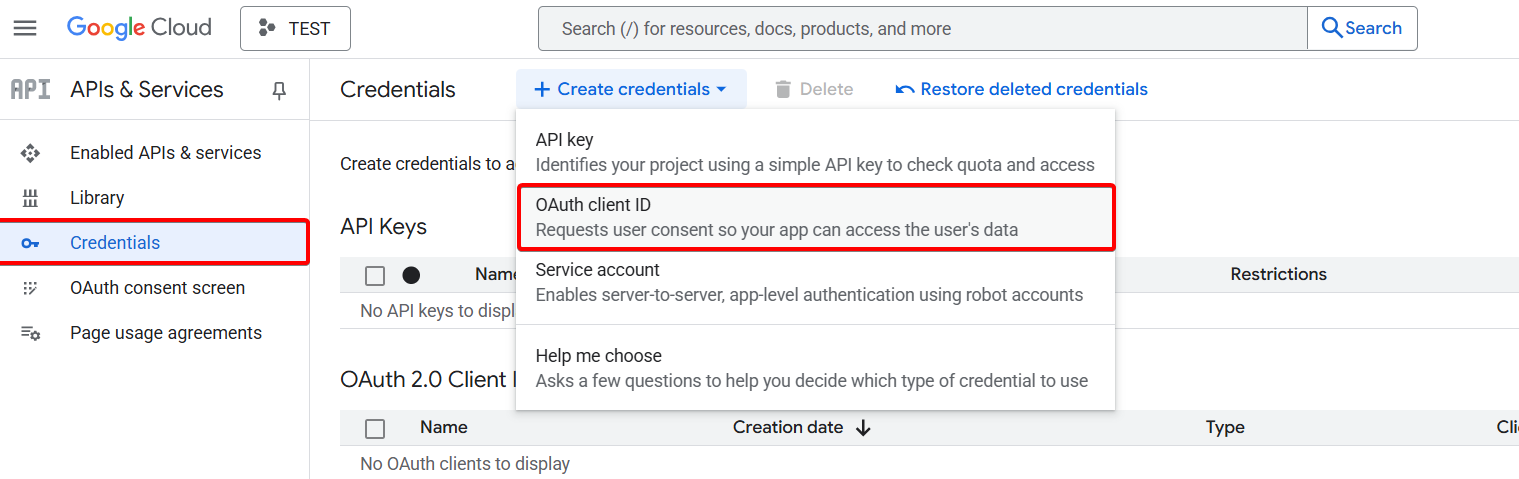The image size is (1519, 479).
Task: Open the TEST project selector
Action: click(x=295, y=28)
